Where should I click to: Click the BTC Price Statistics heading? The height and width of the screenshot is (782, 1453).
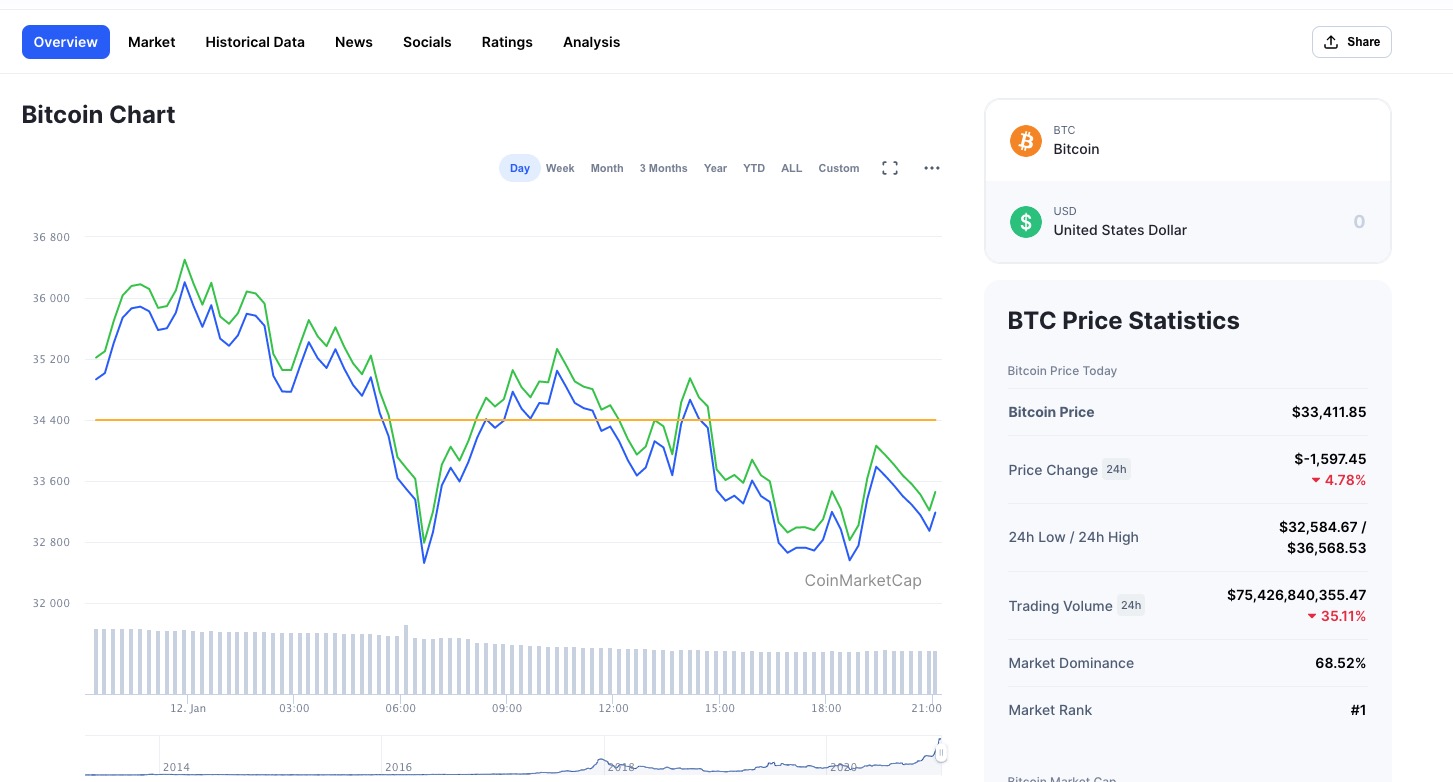point(1124,321)
